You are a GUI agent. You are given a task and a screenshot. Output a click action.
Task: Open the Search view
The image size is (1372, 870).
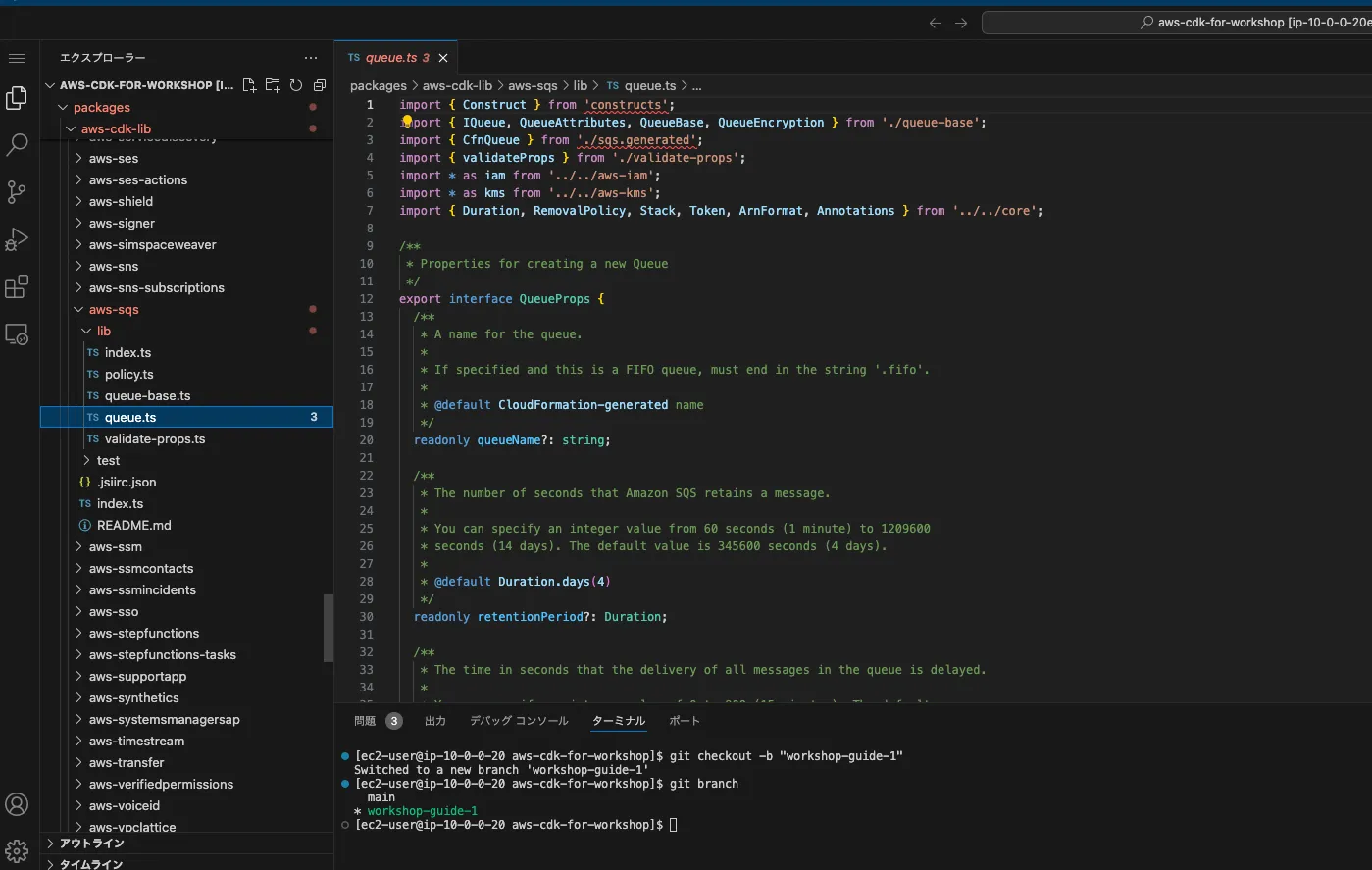17,145
